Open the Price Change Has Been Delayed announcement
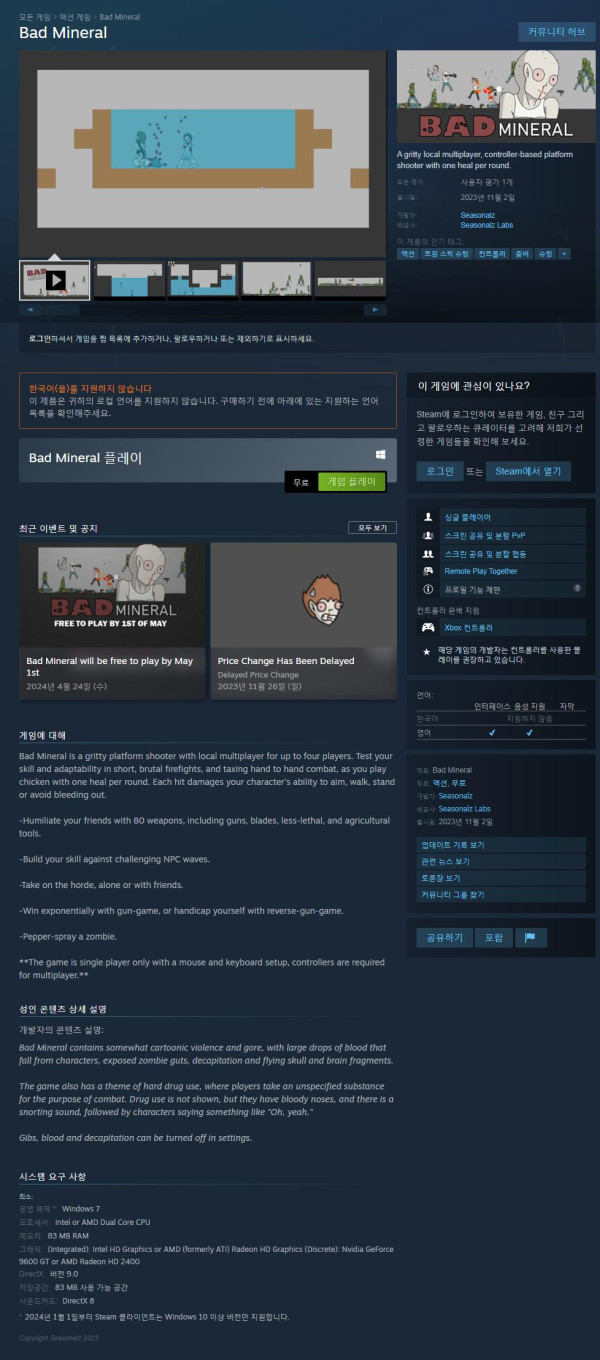The width and height of the screenshot is (600, 1360). tap(304, 621)
